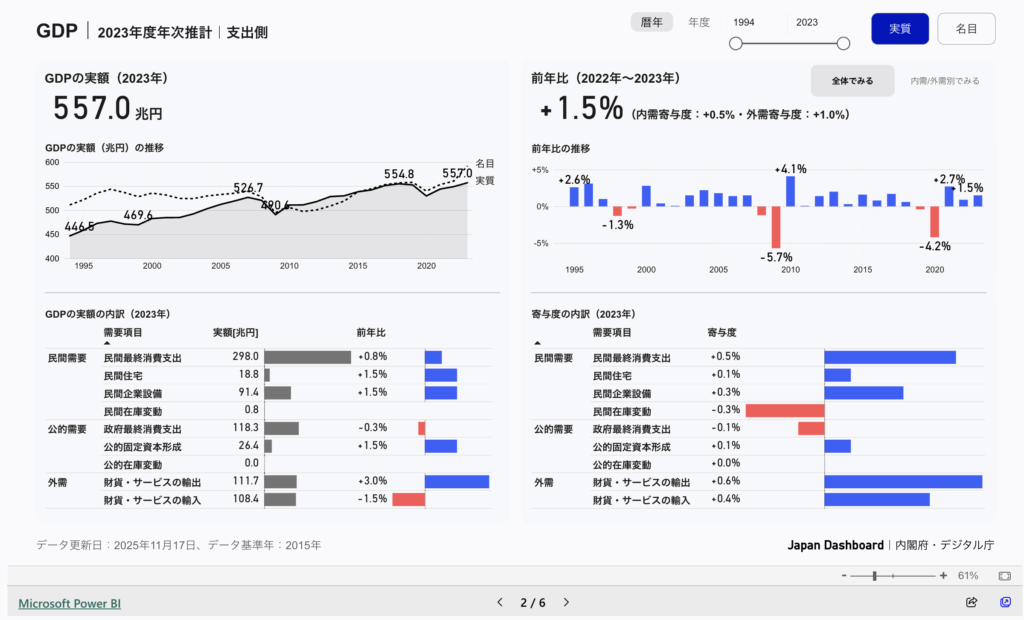Toggle fit-to-page view icon
Screen dimensions: 1024x620
click(1004, 576)
